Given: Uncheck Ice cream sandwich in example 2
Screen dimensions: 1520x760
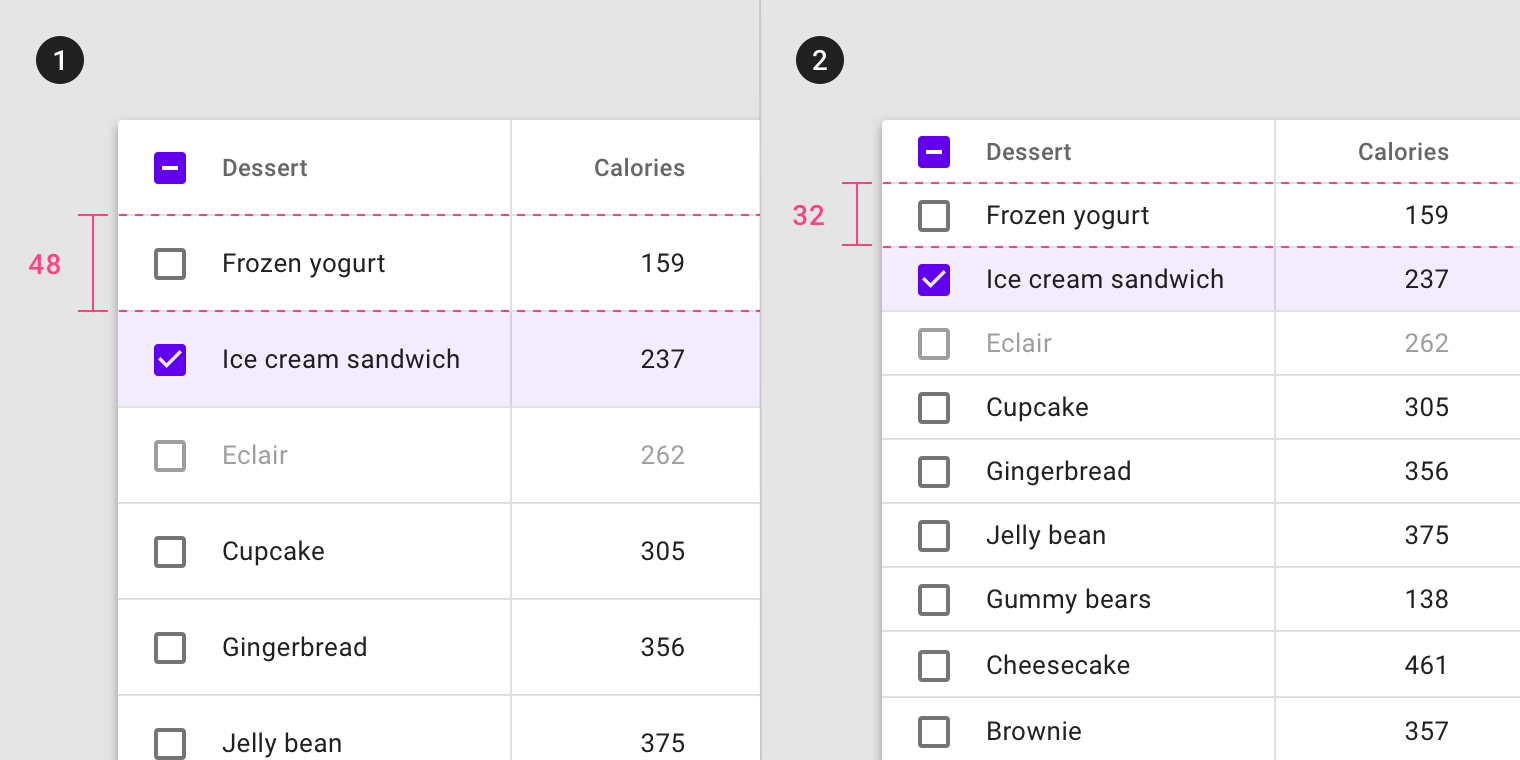Looking at the screenshot, I should [934, 280].
